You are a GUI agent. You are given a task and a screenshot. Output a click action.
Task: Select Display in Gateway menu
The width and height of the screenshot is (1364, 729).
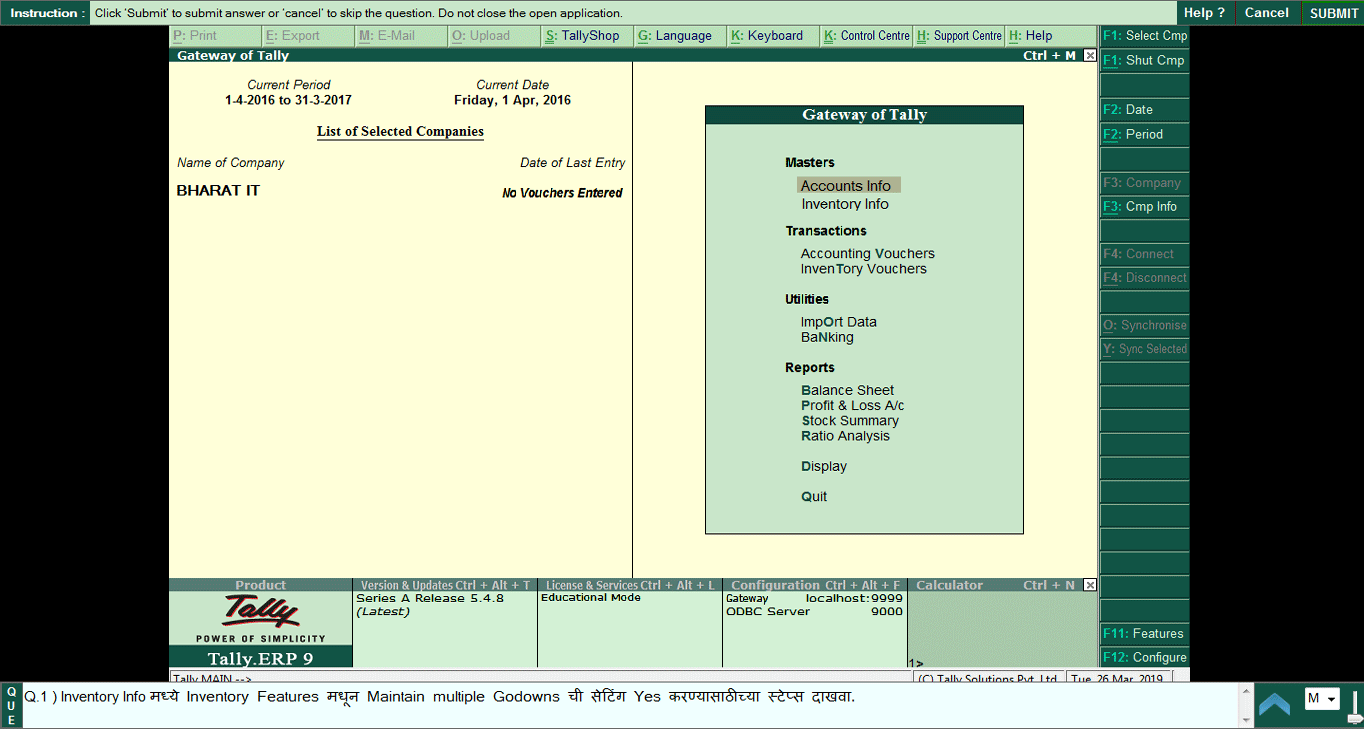click(824, 466)
